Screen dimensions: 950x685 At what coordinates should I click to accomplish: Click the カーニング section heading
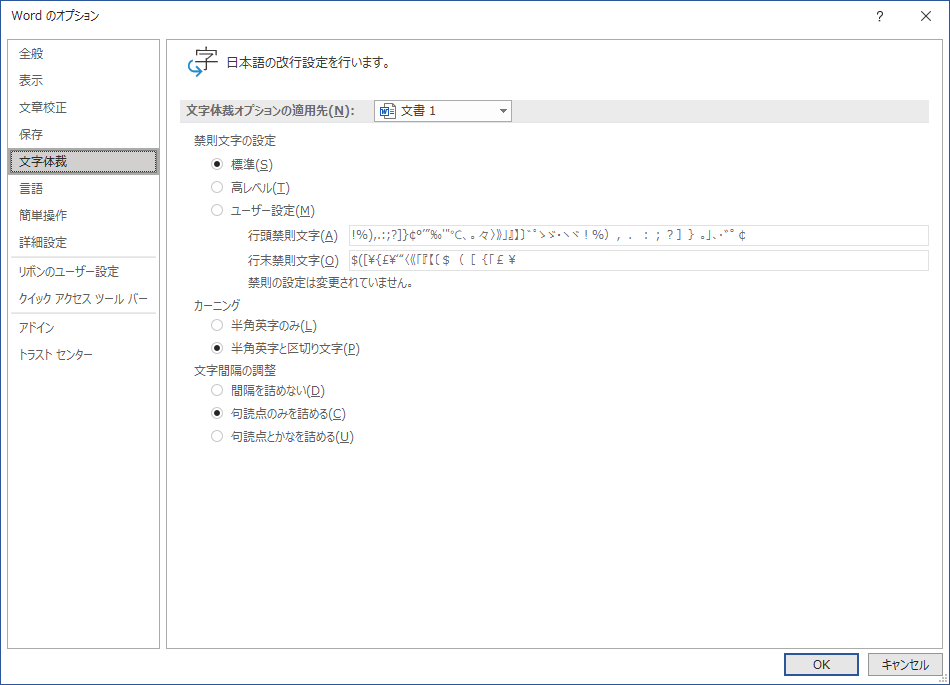pyautogui.click(x=217, y=305)
